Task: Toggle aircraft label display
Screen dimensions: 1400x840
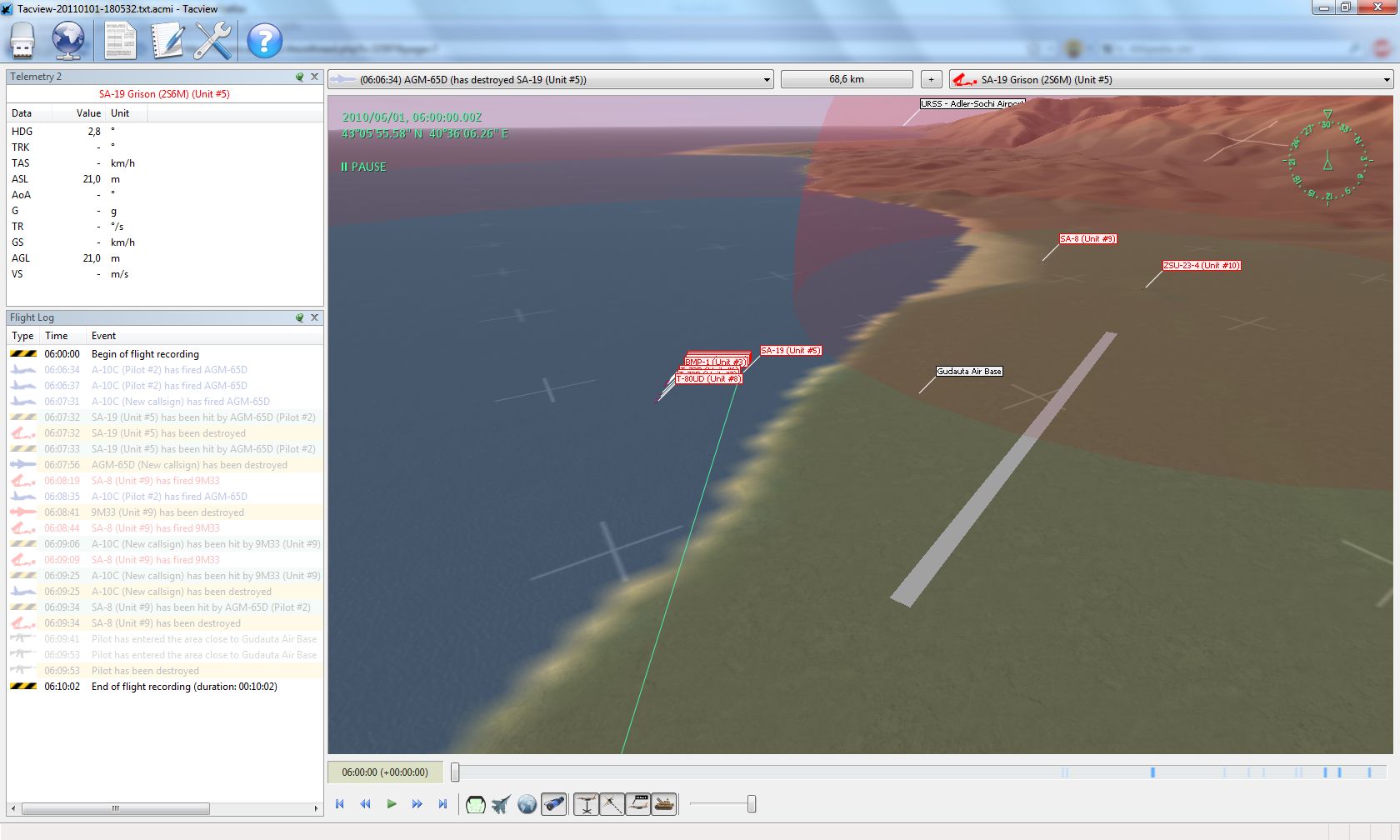Action: click(637, 804)
